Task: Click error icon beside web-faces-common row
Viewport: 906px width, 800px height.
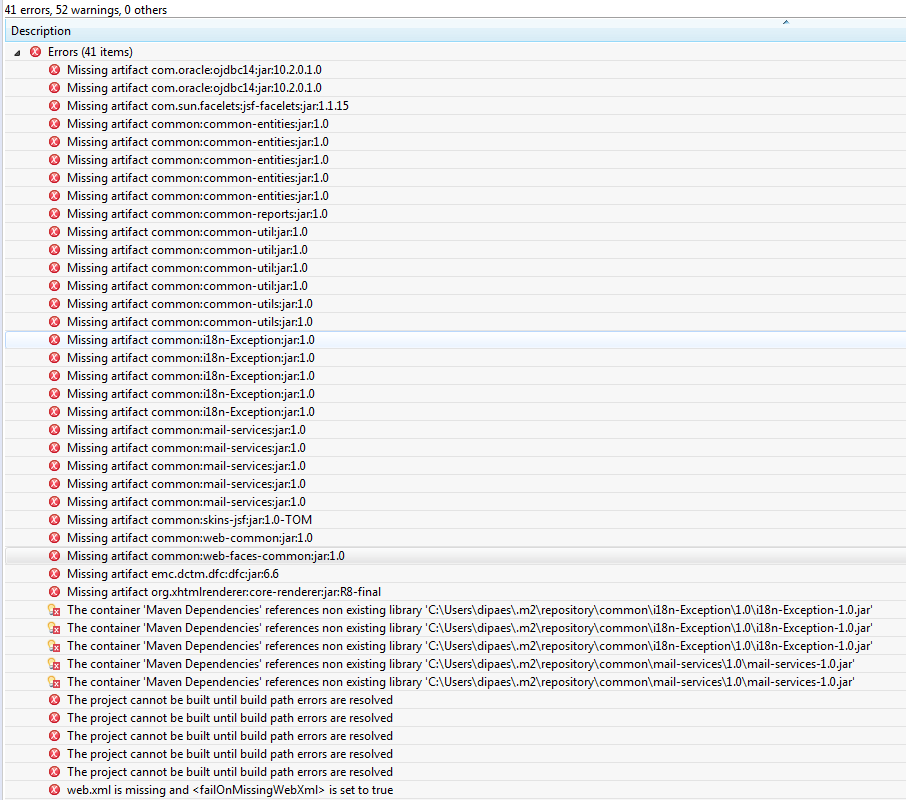Action: 54,556
